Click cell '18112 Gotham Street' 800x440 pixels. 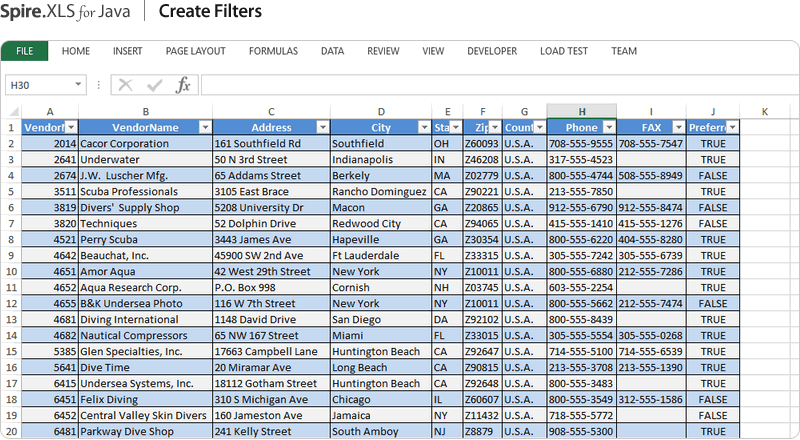click(x=271, y=383)
